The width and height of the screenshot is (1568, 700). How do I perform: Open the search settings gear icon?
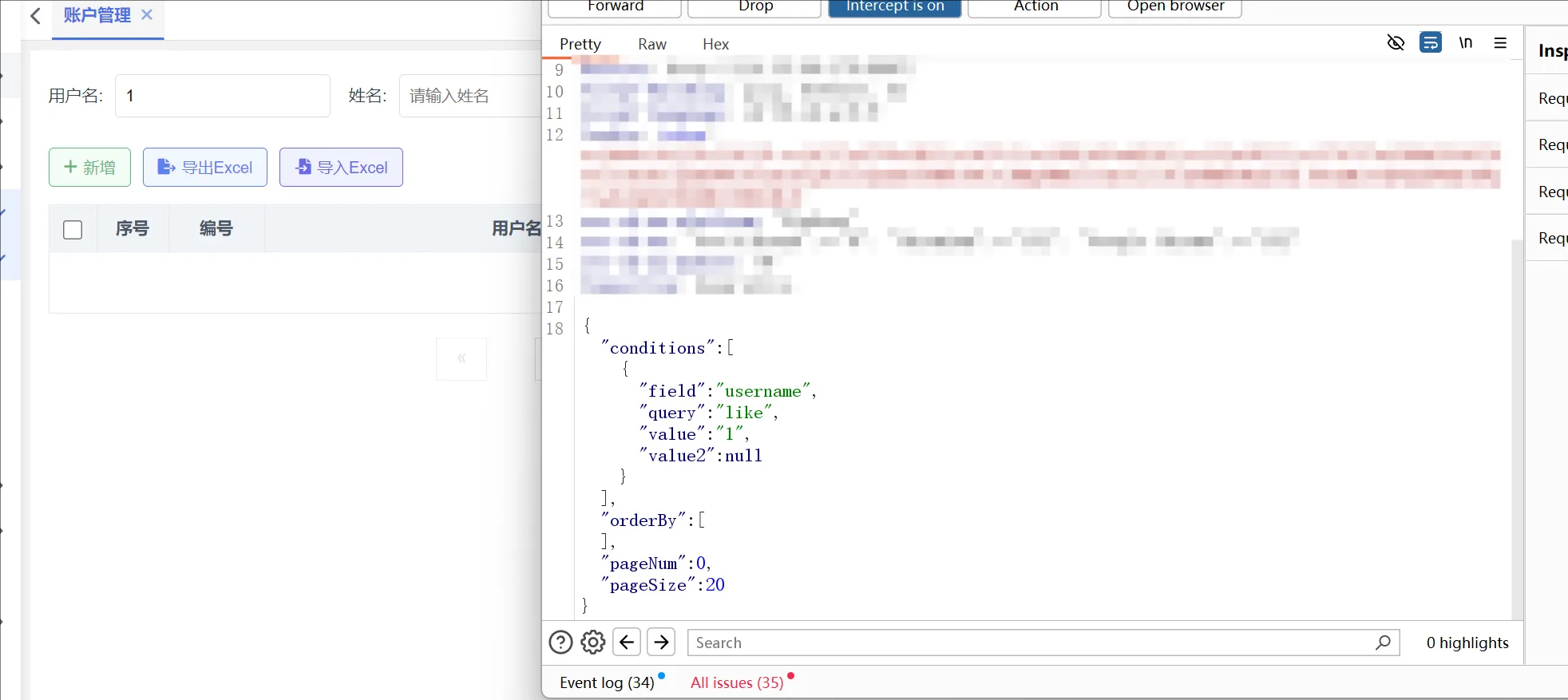[593, 643]
